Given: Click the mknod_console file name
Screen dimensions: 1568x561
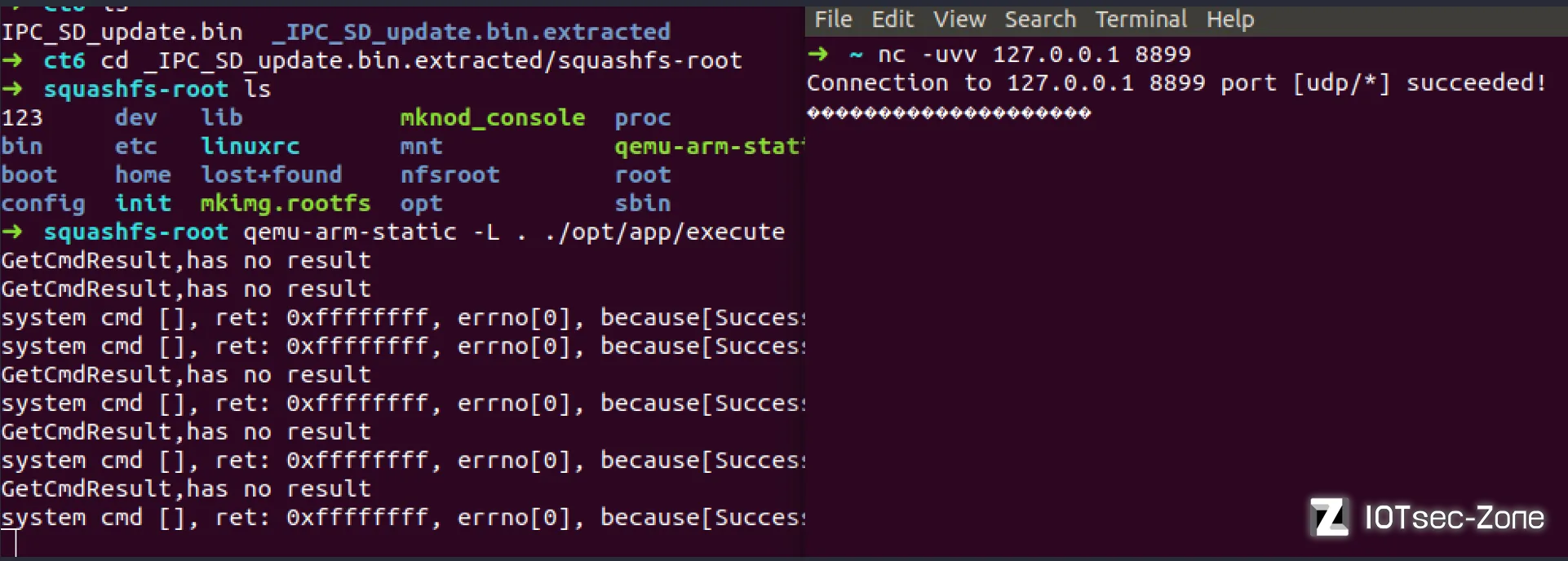Looking at the screenshot, I should (x=492, y=118).
